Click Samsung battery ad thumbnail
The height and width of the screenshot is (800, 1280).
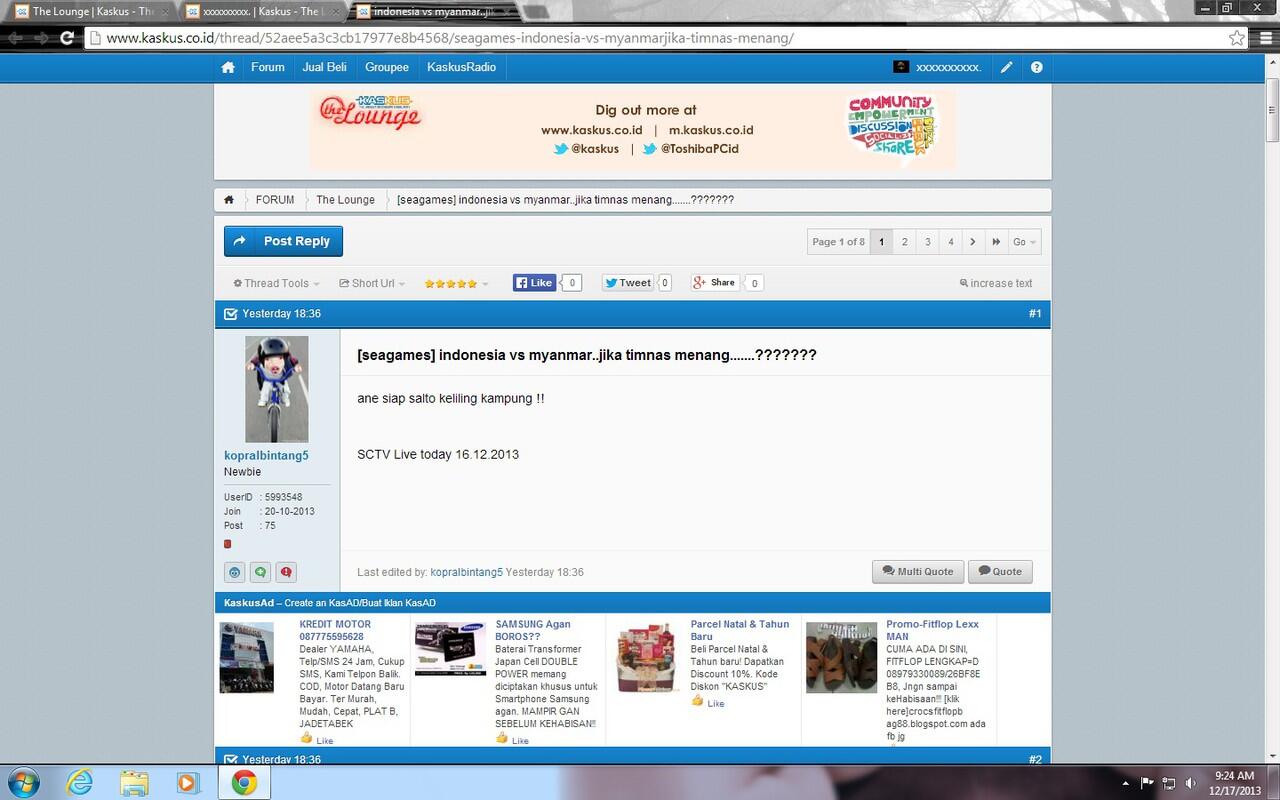click(x=450, y=650)
